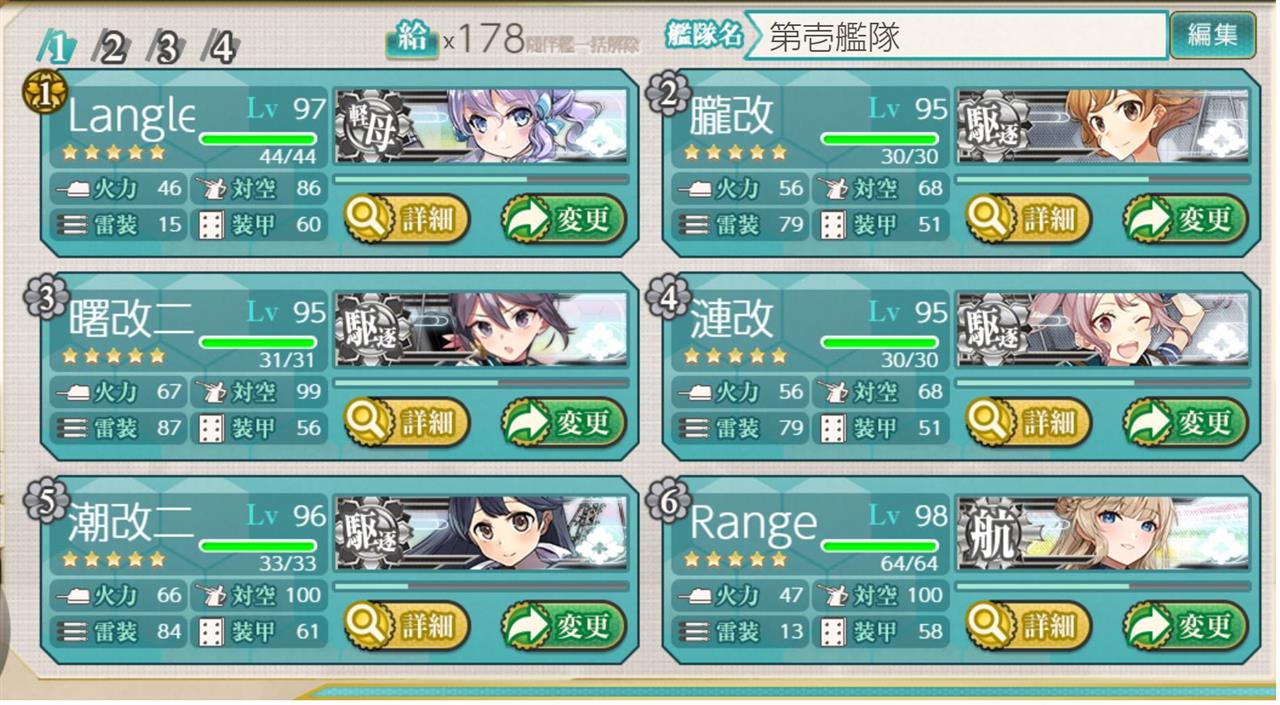Open 詳細 details for 朧改
Image resolution: width=1280 pixels, height=705 pixels.
(x=1029, y=220)
